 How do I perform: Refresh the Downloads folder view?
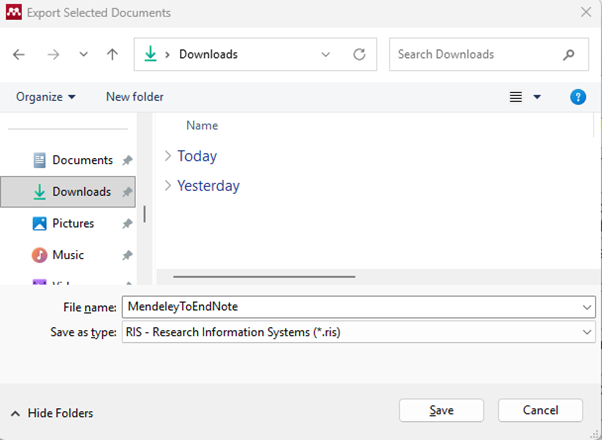tap(359, 55)
